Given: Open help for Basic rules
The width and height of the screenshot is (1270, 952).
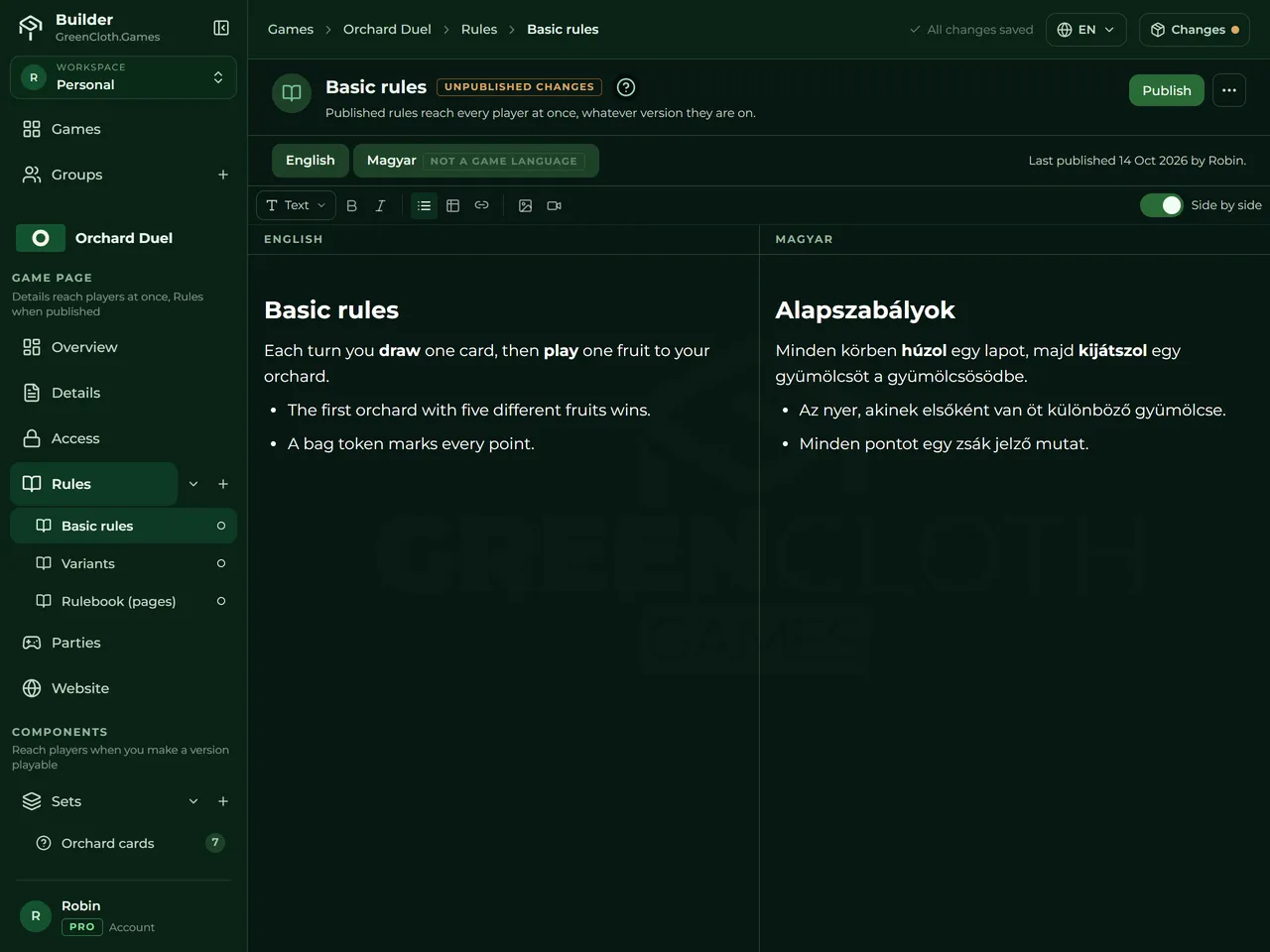Looking at the screenshot, I should (626, 87).
